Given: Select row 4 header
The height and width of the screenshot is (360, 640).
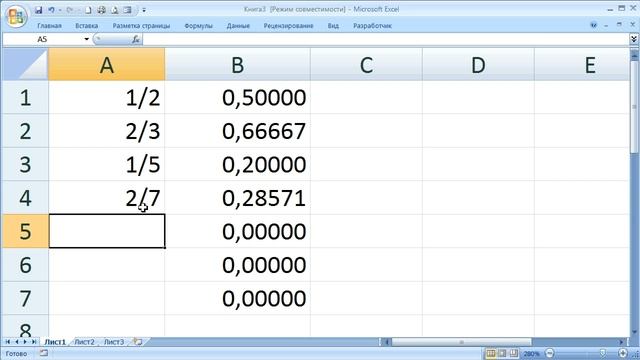Looking at the screenshot, I should point(25,198).
